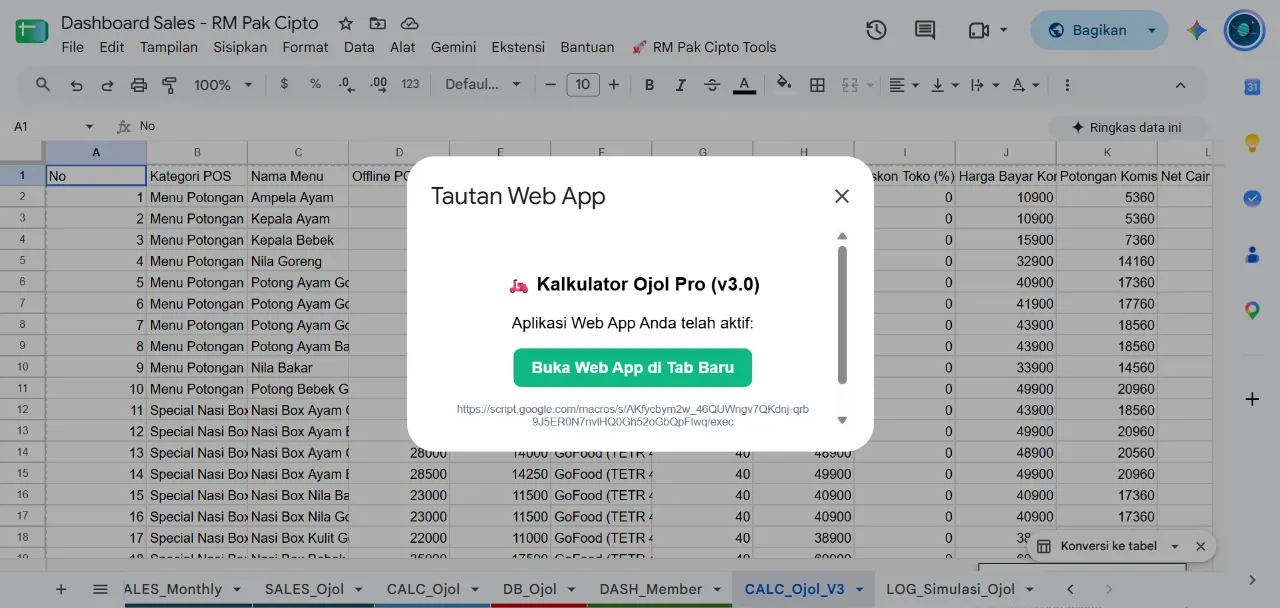Open the Sisipkan menu
The image size is (1280, 608).
coord(240,47)
